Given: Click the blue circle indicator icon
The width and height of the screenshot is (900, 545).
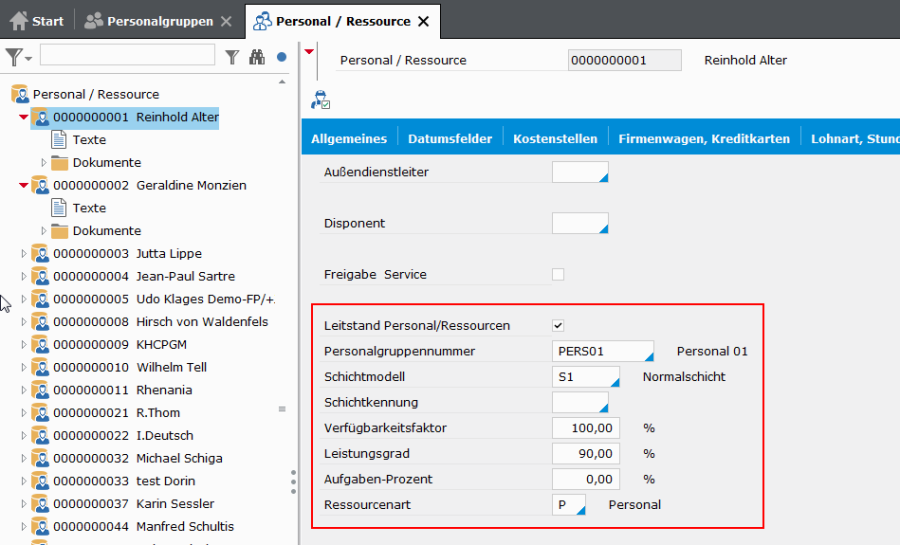Looking at the screenshot, I should pos(281,57).
